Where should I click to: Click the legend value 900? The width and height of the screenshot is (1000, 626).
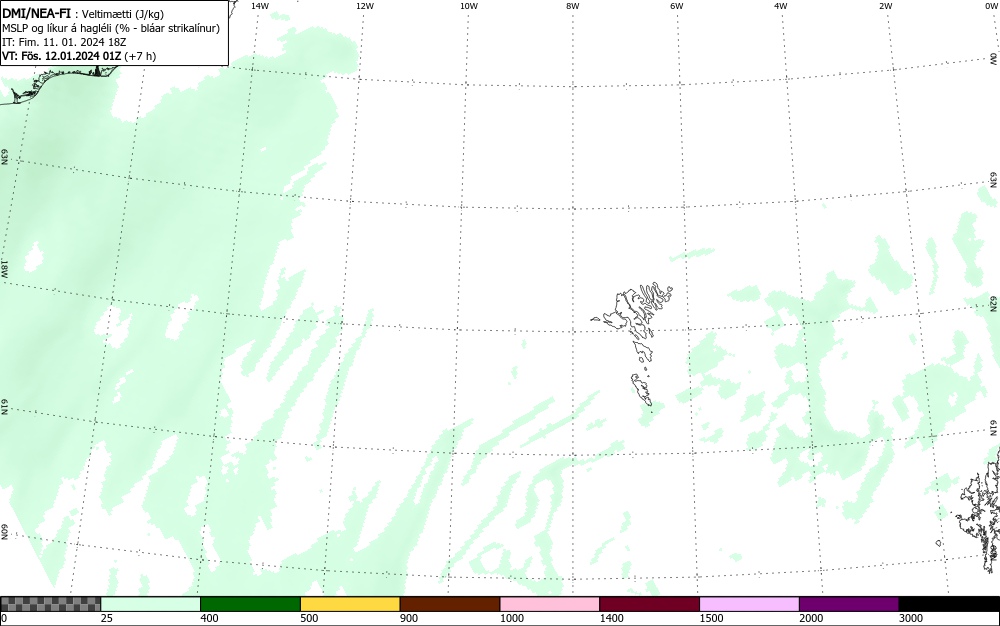click(x=409, y=618)
